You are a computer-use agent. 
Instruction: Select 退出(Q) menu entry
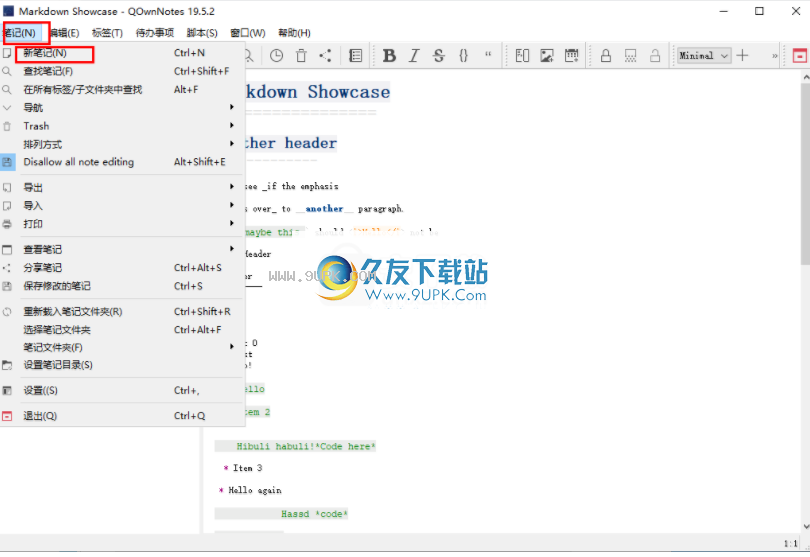click(122, 416)
